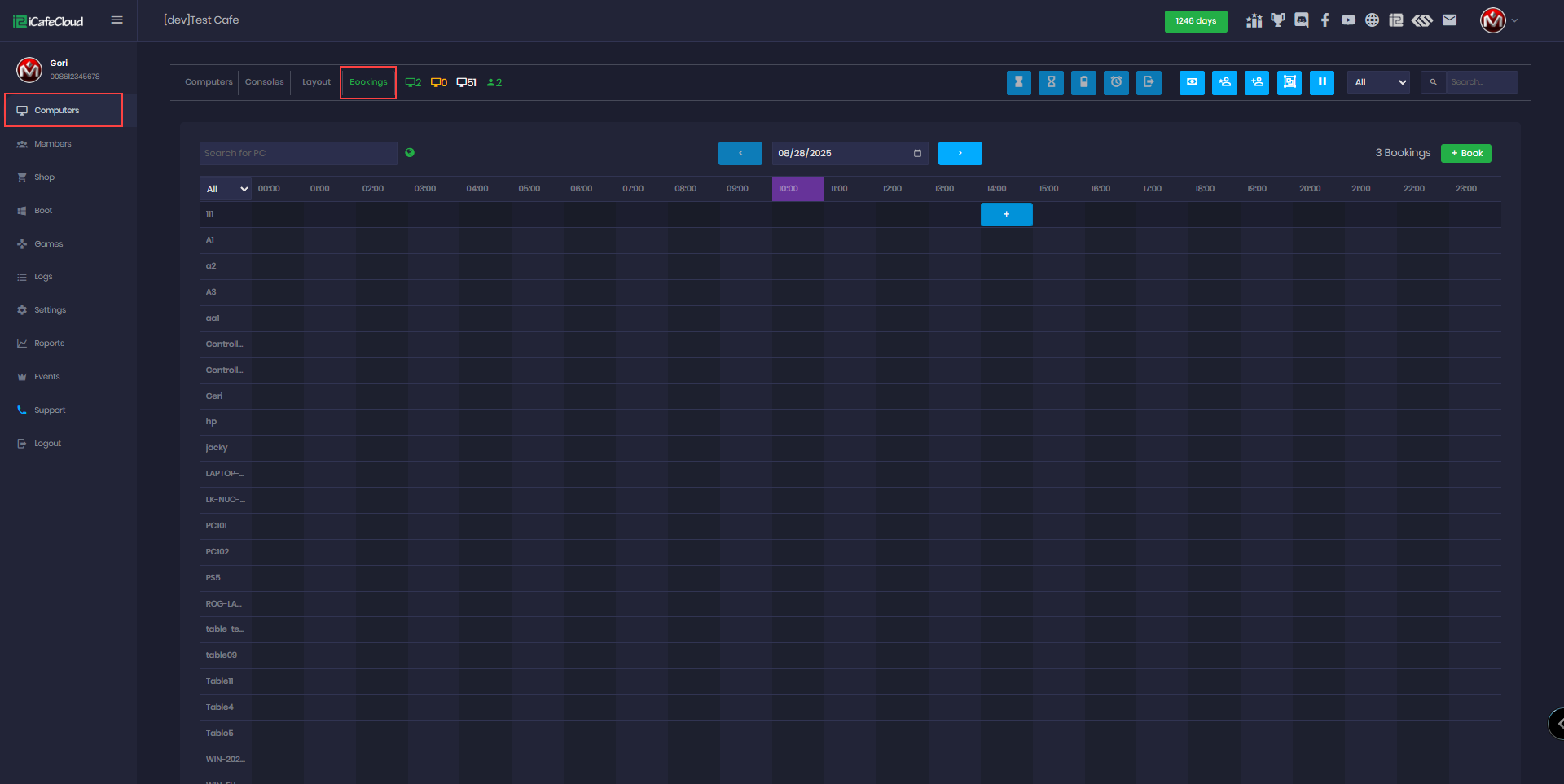This screenshot has height=784, width=1564.
Task: Click the blue plus booking slot at 14:00
Action: tap(1006, 214)
